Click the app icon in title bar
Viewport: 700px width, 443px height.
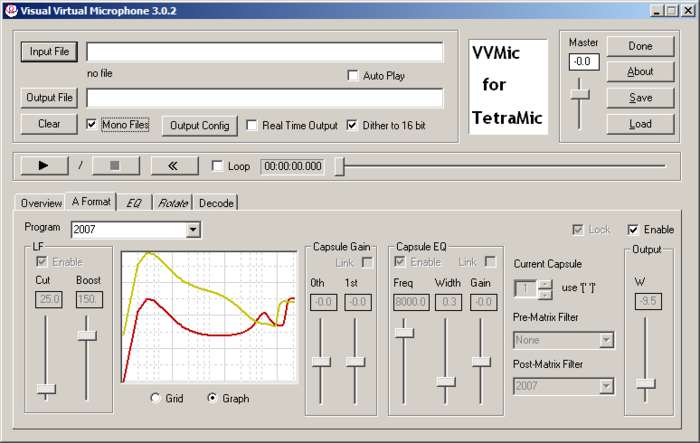tap(11, 10)
